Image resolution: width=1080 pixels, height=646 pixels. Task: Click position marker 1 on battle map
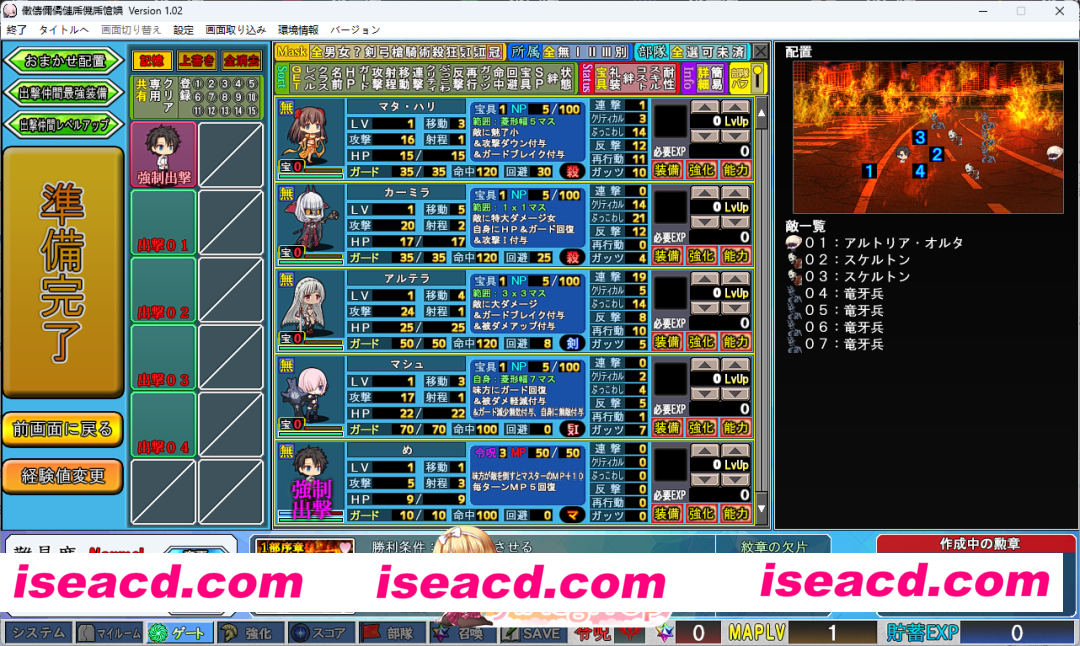(x=869, y=171)
